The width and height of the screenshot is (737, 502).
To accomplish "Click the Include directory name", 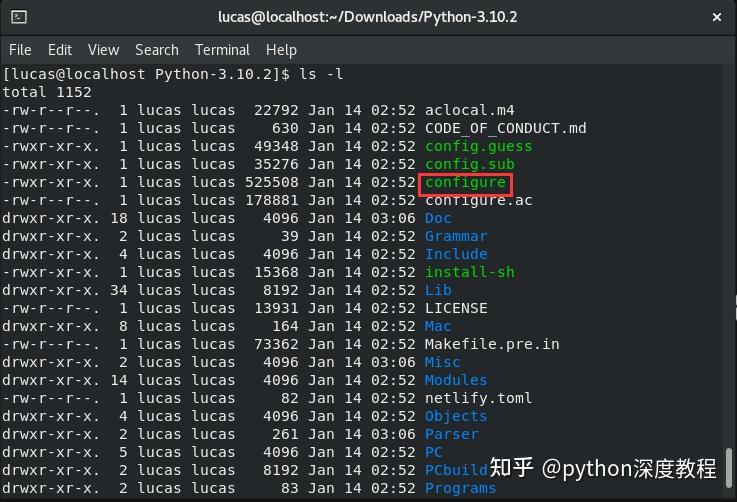I will (x=456, y=254).
